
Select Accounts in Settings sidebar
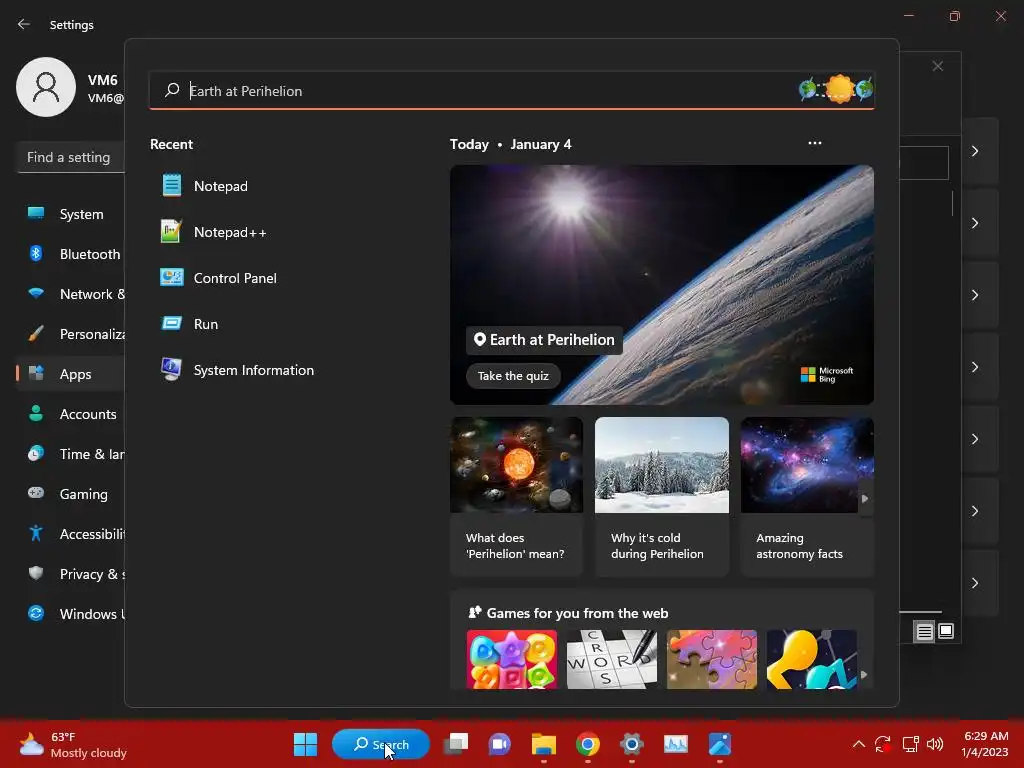coord(71,414)
